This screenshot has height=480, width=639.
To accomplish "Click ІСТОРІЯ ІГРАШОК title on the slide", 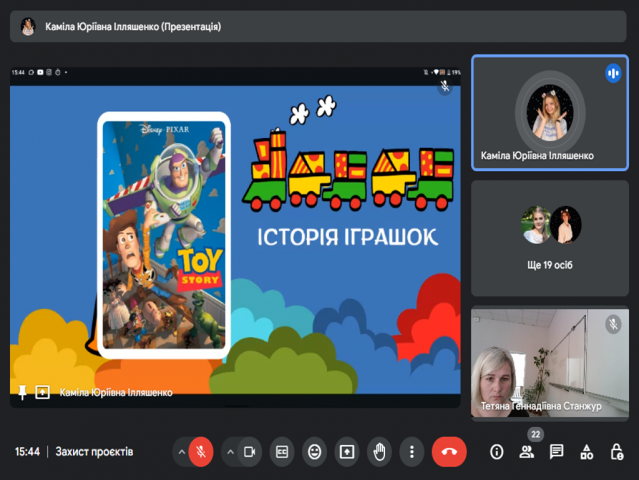I will (348, 237).
